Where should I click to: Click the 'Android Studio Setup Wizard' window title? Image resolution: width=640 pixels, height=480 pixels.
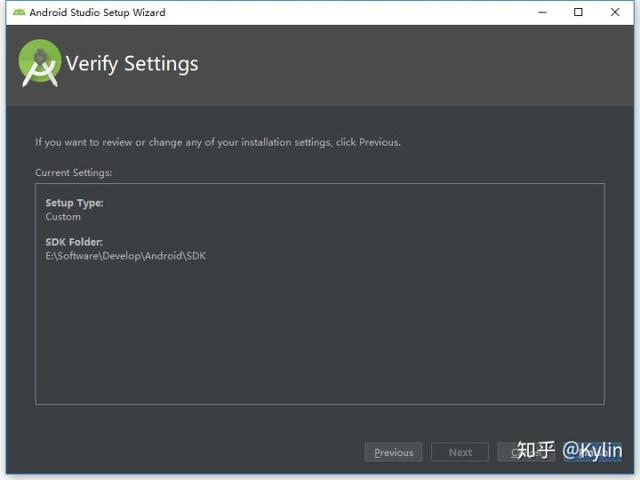pyautogui.click(x=97, y=12)
